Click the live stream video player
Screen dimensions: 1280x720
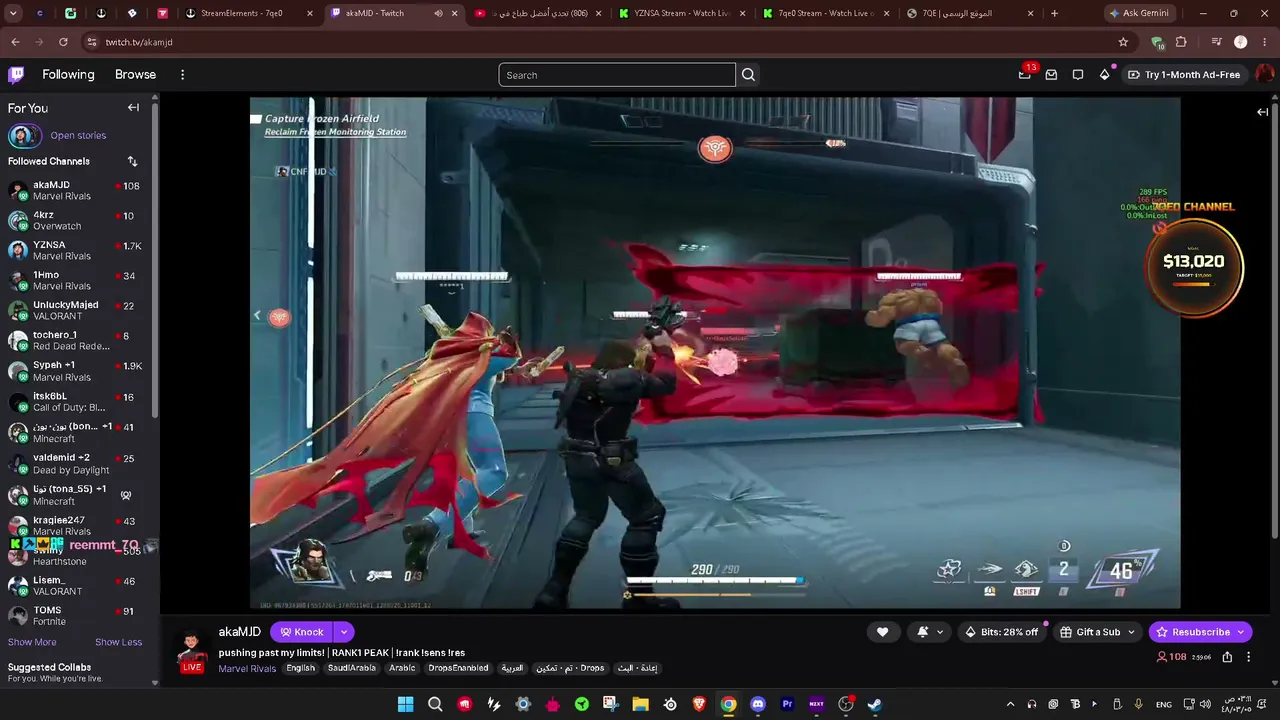click(x=714, y=353)
